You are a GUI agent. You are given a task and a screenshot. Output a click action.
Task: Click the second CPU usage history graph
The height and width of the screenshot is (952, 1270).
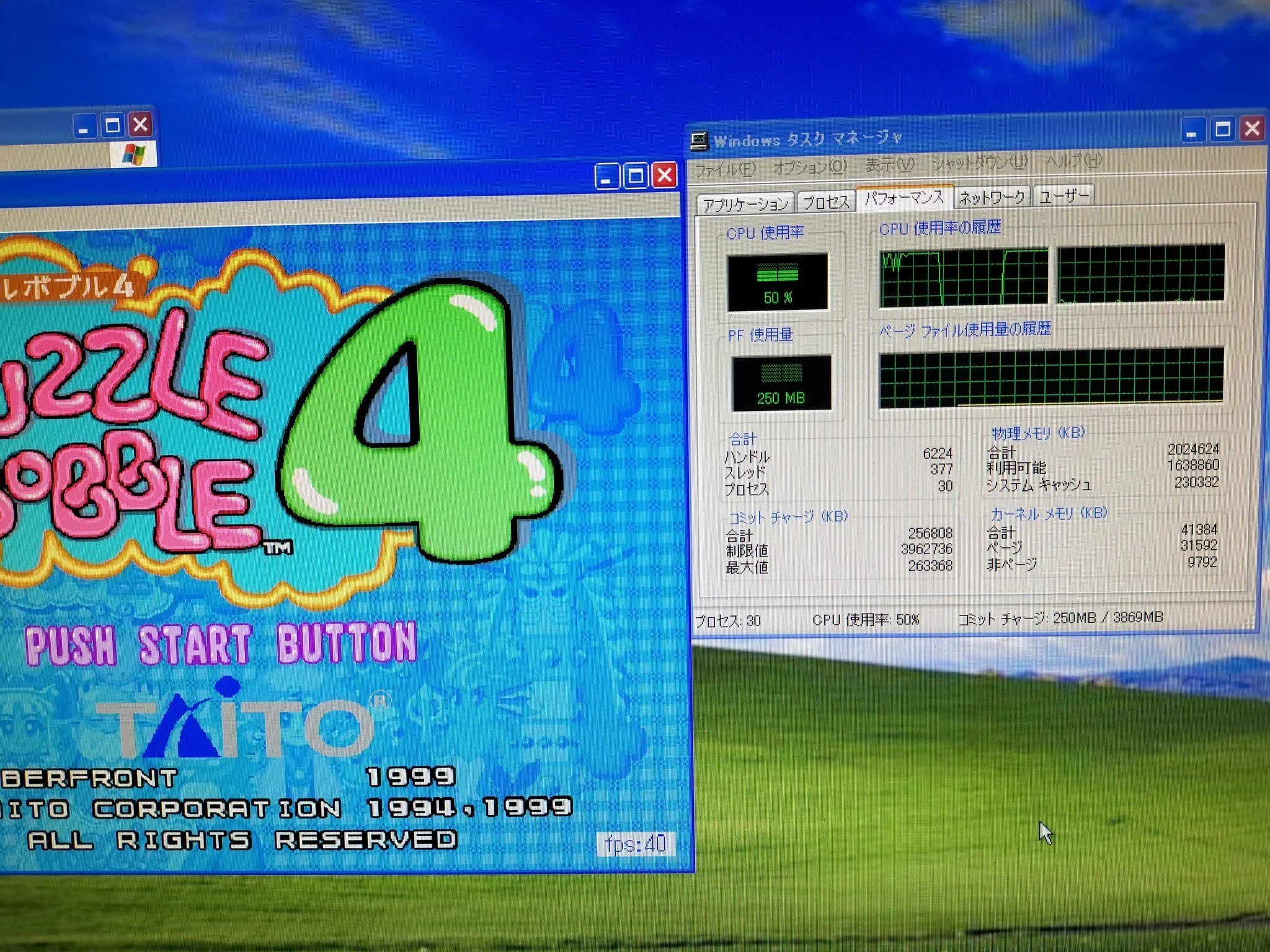(1141, 273)
